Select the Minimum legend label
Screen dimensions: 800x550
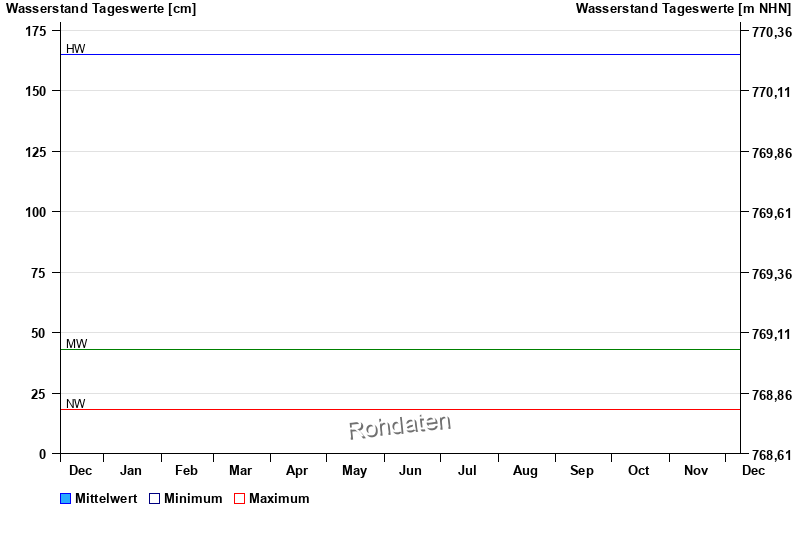[x=193, y=498]
